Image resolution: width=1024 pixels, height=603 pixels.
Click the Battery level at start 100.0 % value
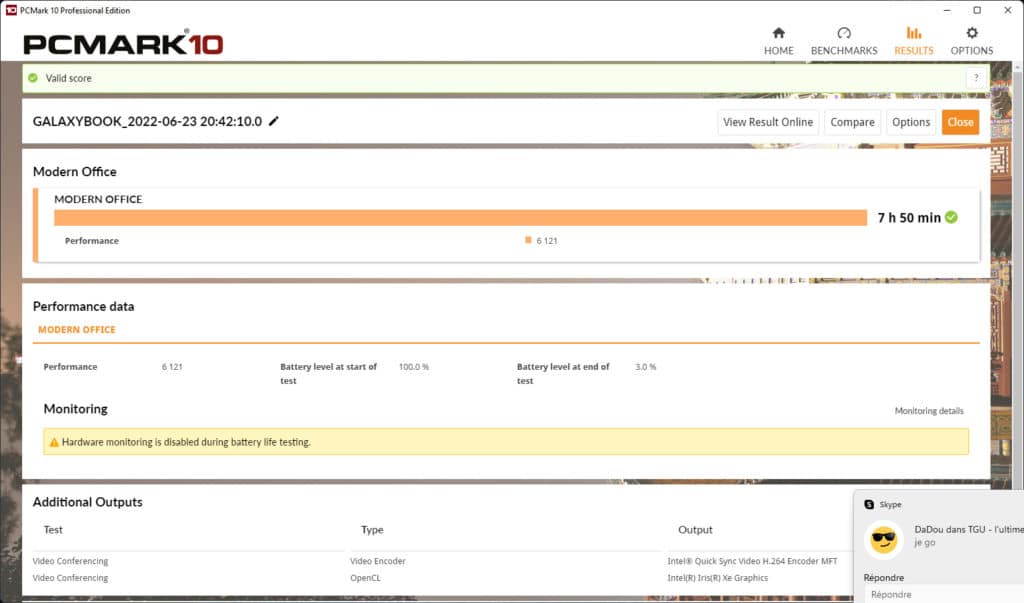click(413, 367)
